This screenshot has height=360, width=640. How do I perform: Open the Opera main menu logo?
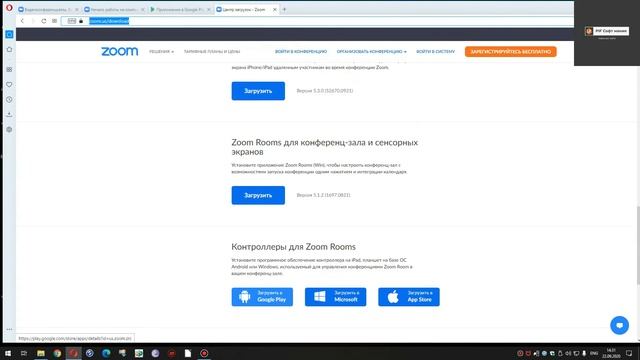tap(9, 7)
